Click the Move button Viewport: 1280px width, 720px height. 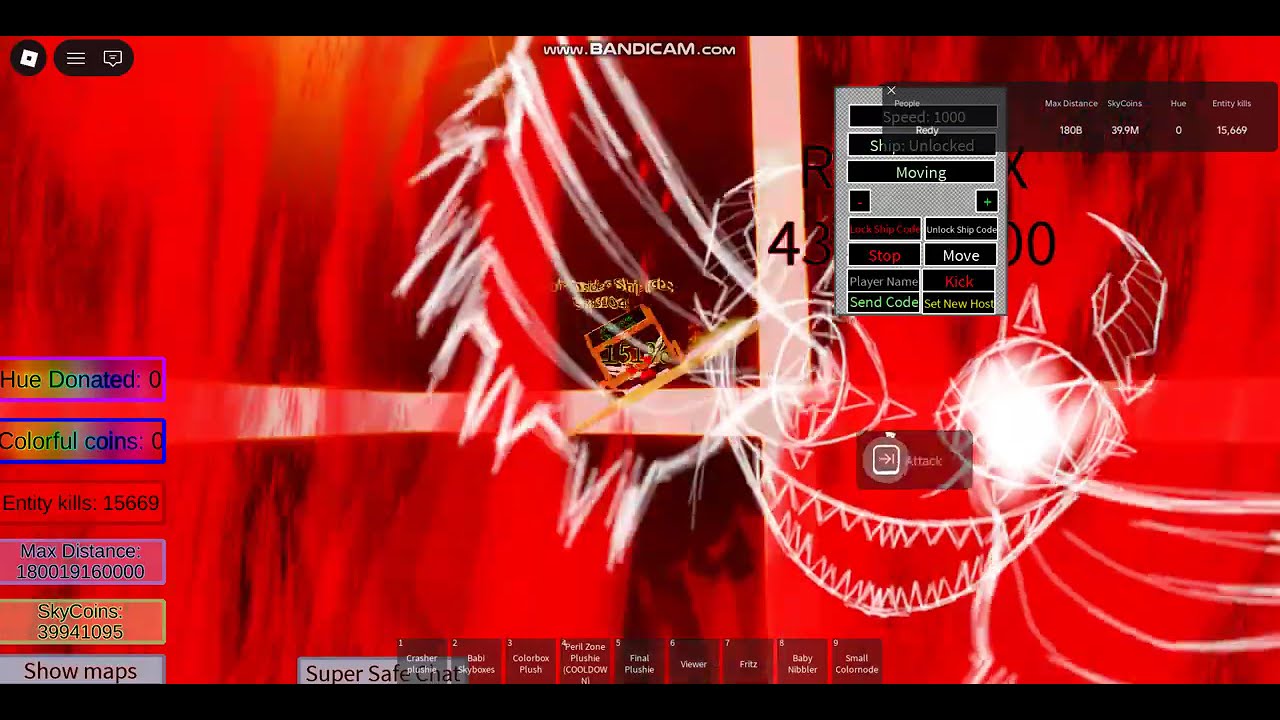(x=960, y=256)
